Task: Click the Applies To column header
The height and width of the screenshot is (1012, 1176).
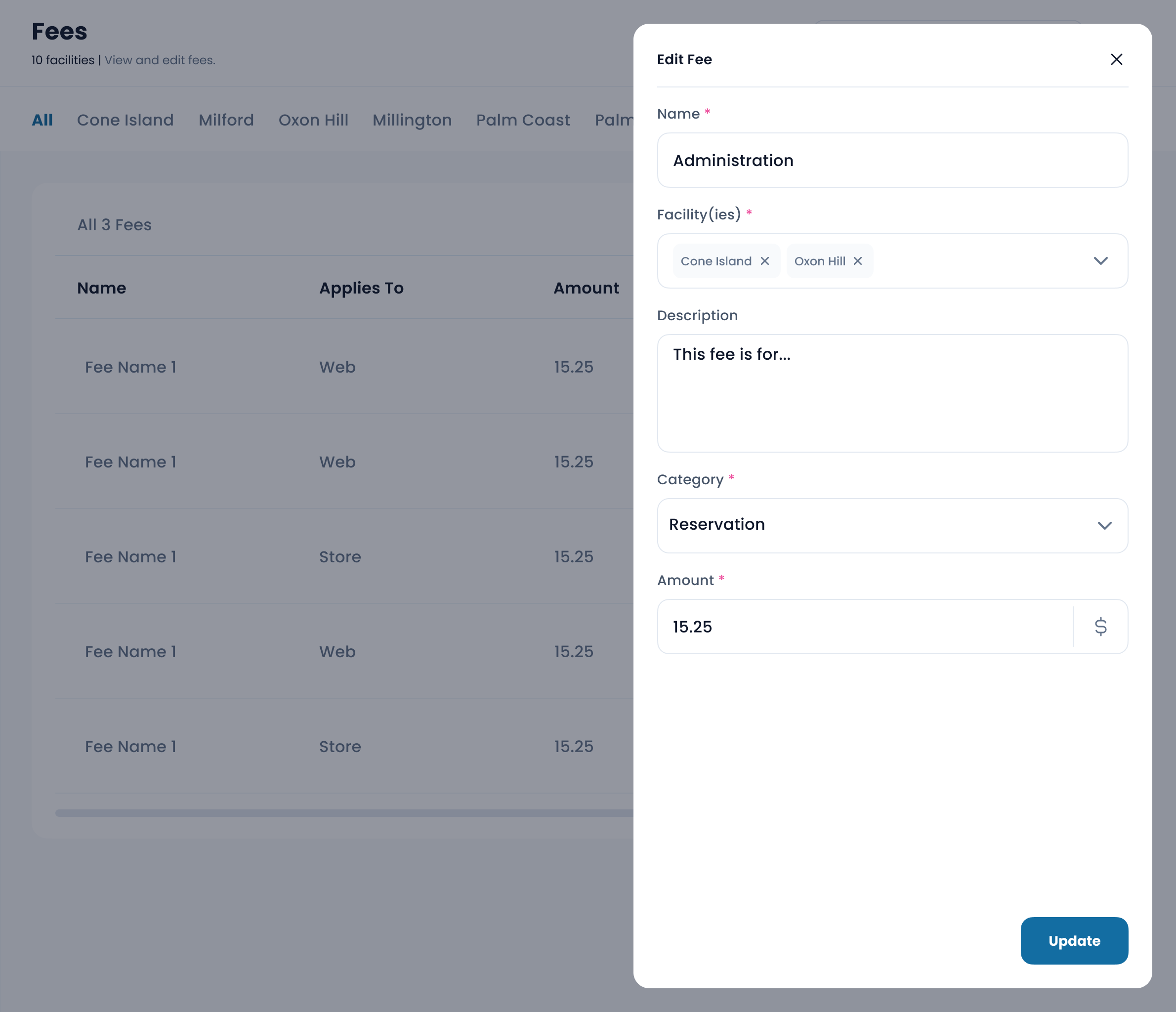Action: [361, 289]
